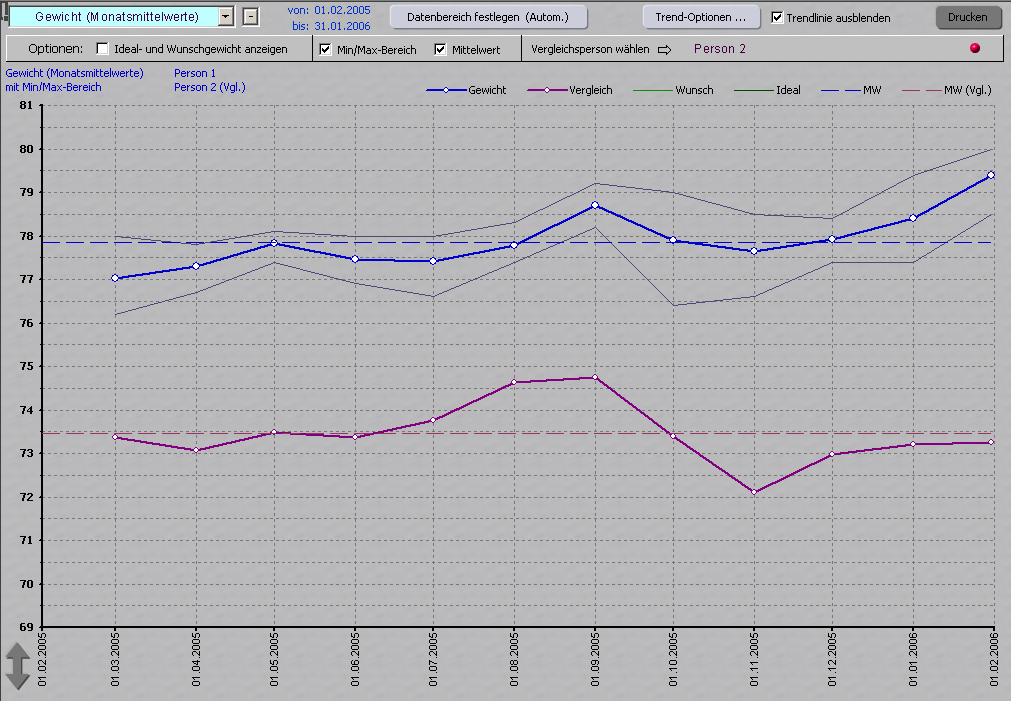
Task: Click the Gewicht data point at 01.05.2005
Action: coord(274,243)
